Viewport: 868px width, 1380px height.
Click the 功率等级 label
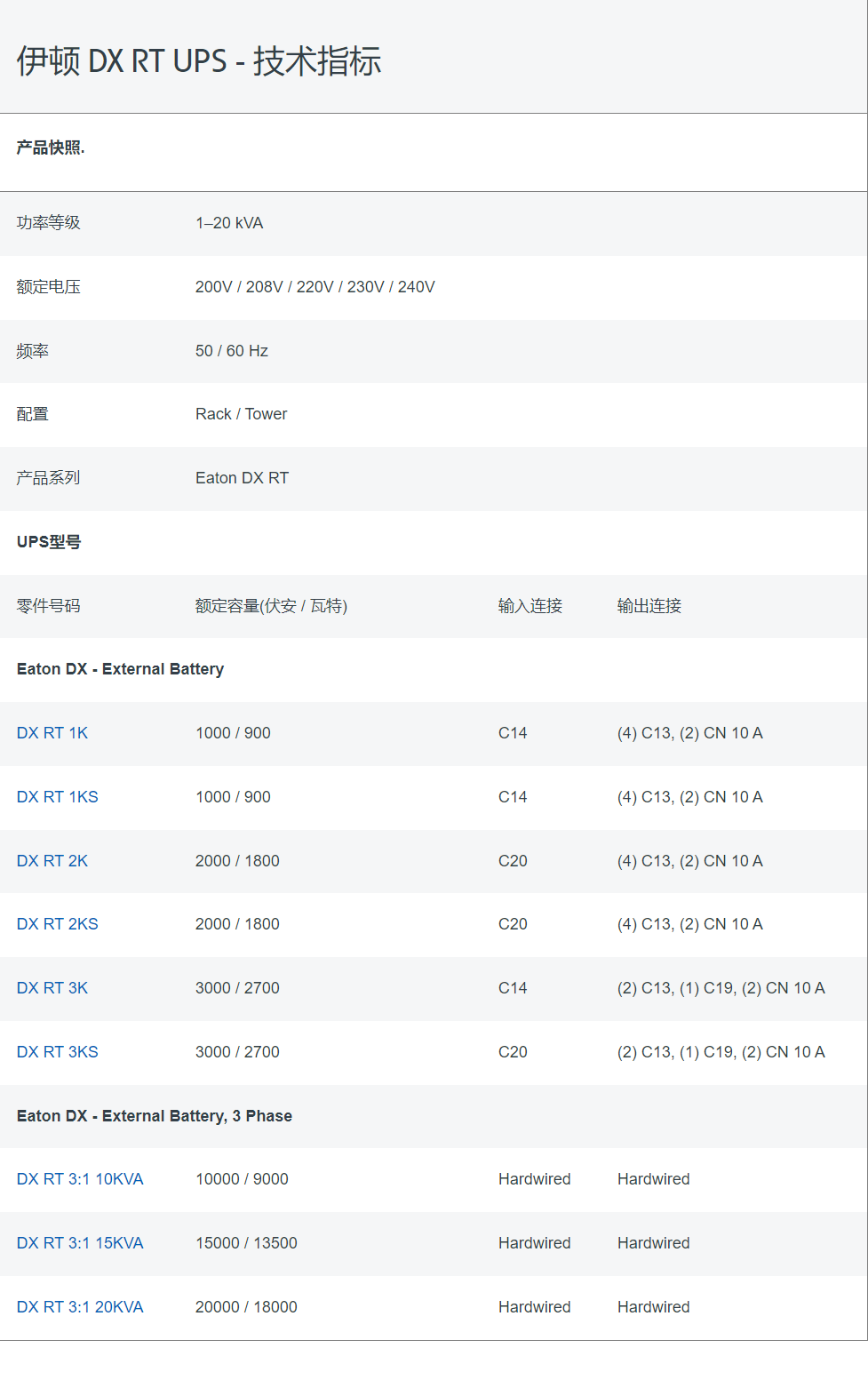pyautogui.click(x=49, y=223)
